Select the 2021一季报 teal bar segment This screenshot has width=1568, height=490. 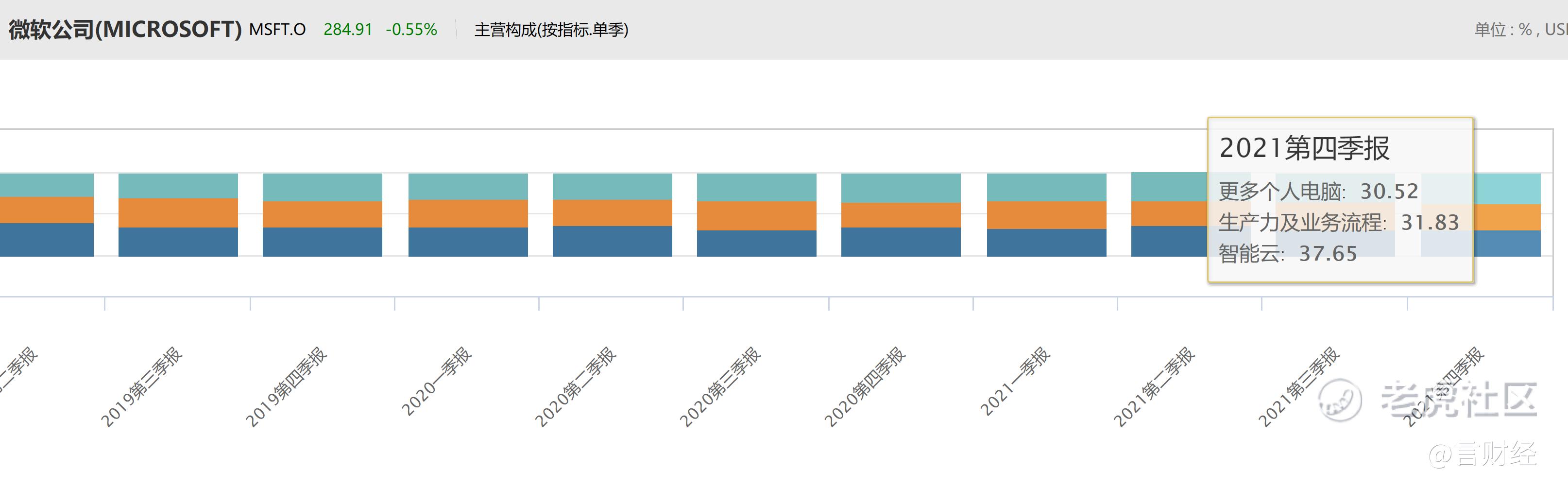(x=1046, y=188)
